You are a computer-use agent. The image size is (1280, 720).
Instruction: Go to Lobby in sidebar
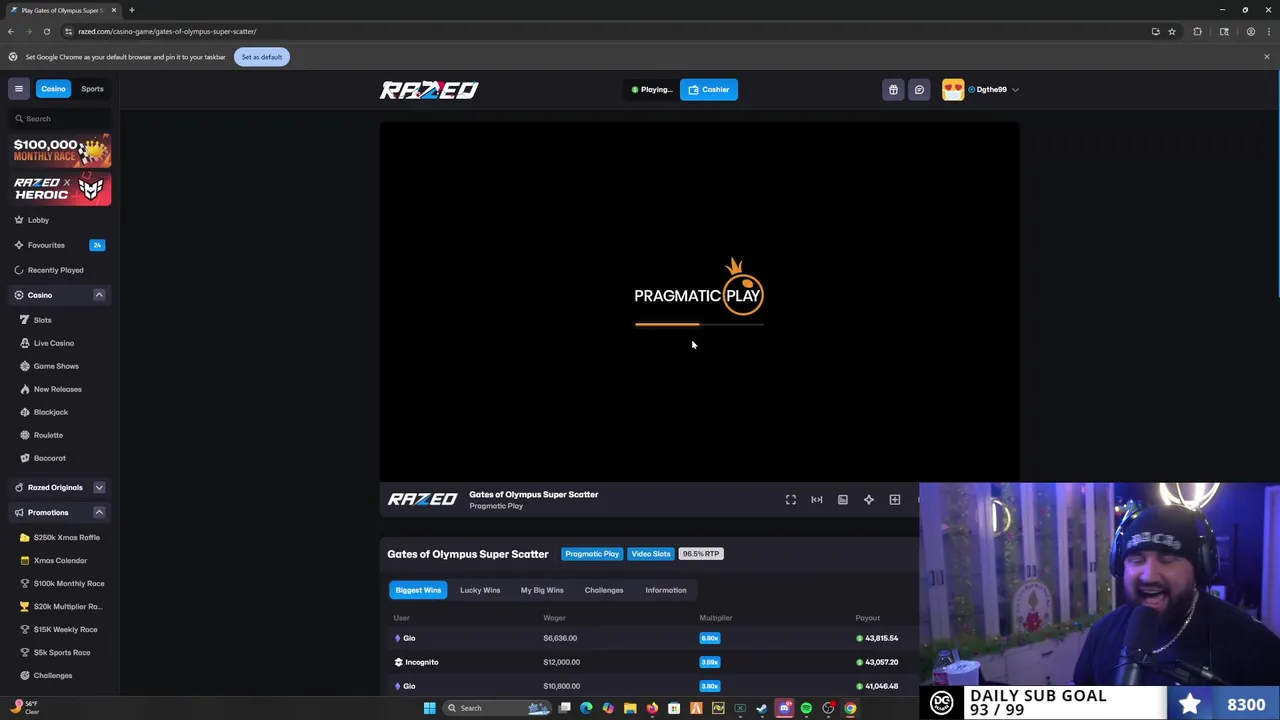pyautogui.click(x=38, y=220)
